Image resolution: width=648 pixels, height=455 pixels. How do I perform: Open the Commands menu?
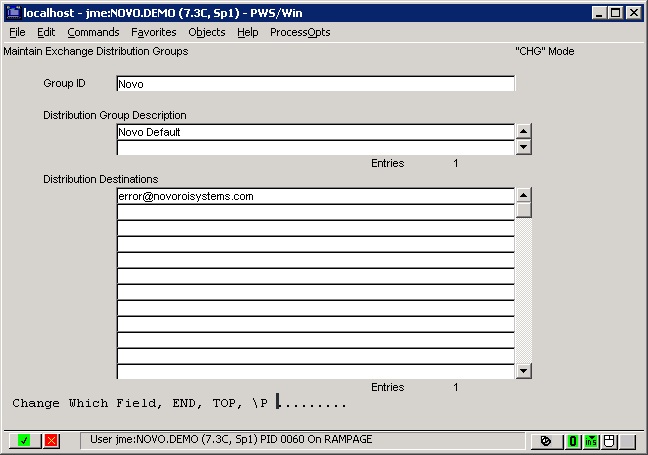pyautogui.click(x=93, y=32)
